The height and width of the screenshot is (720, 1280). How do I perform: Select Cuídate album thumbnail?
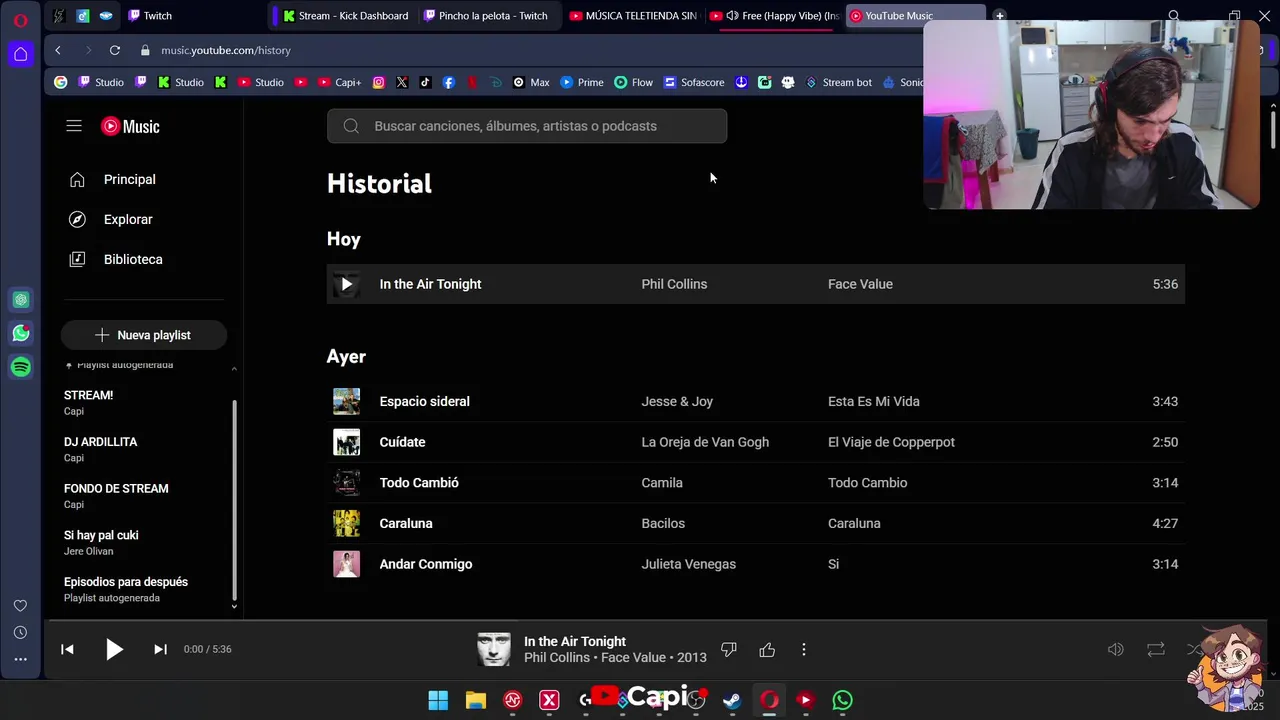click(346, 442)
